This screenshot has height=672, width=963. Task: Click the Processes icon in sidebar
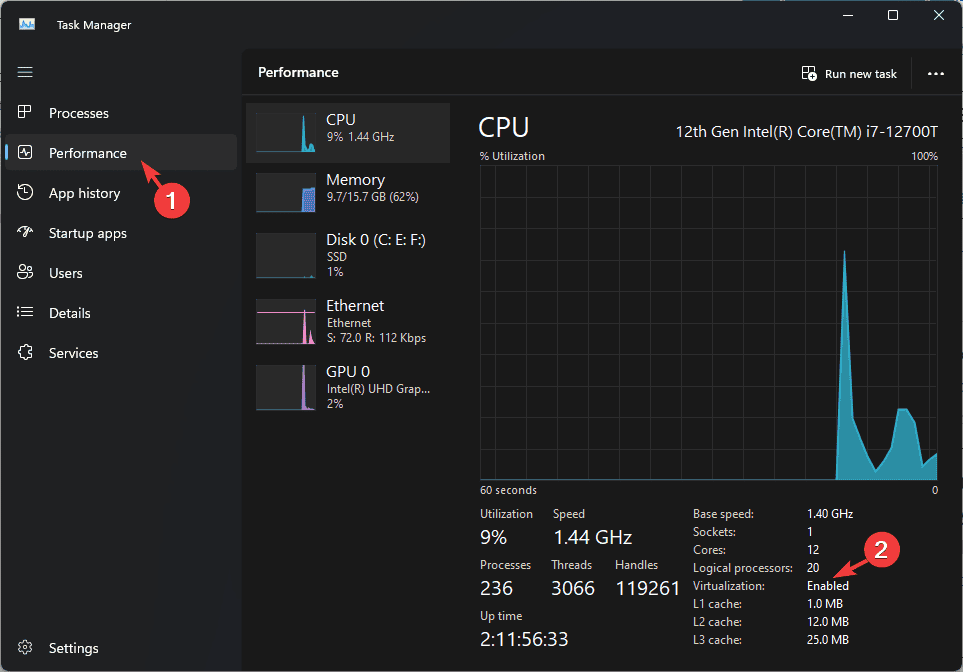27,113
